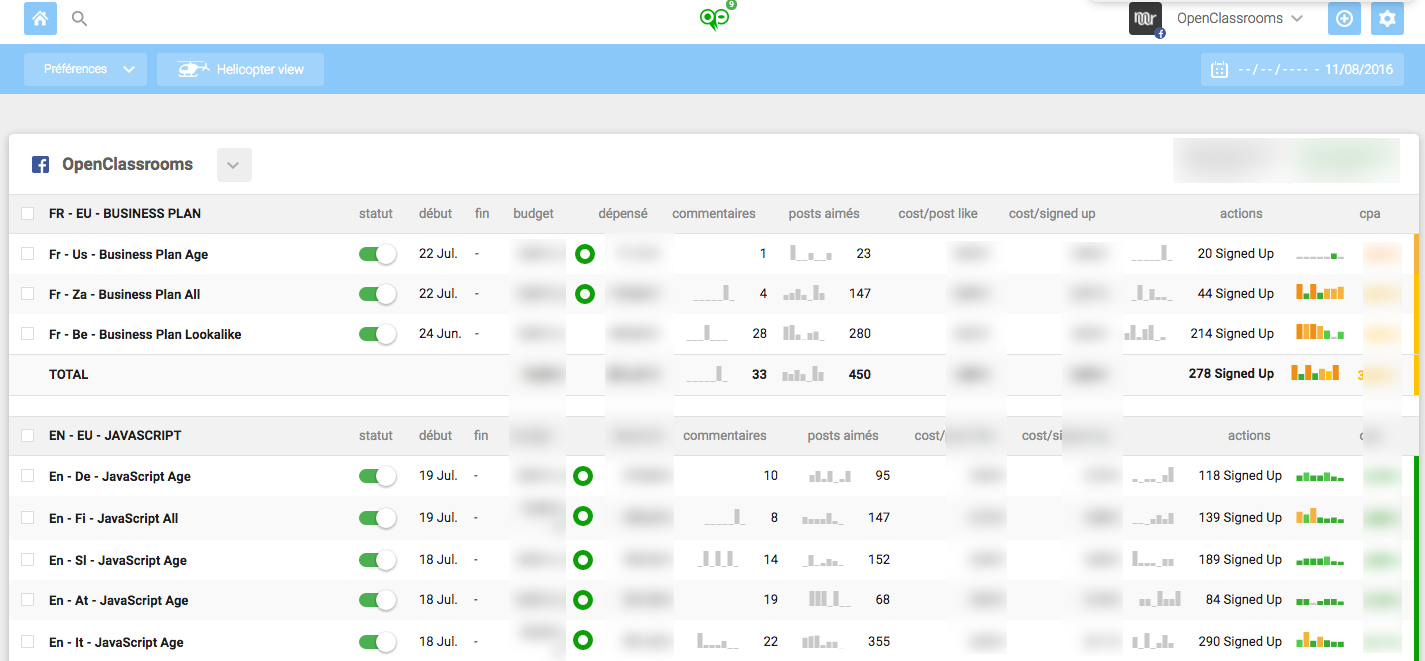Viewport: 1425px width, 661px height.
Task: Click green status circle for En - At row
Action: click(583, 600)
